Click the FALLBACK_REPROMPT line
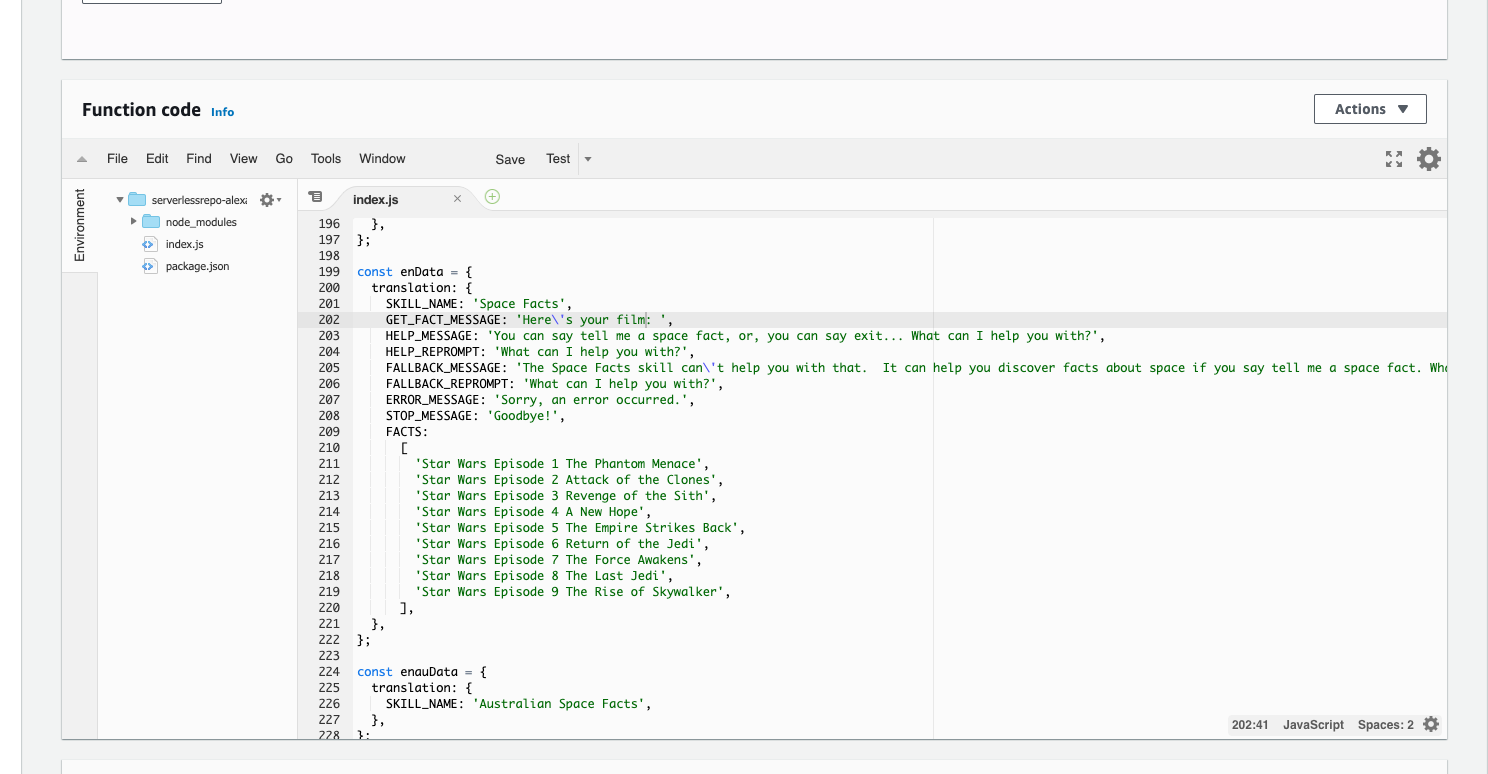The height and width of the screenshot is (774, 1488). coord(554,384)
